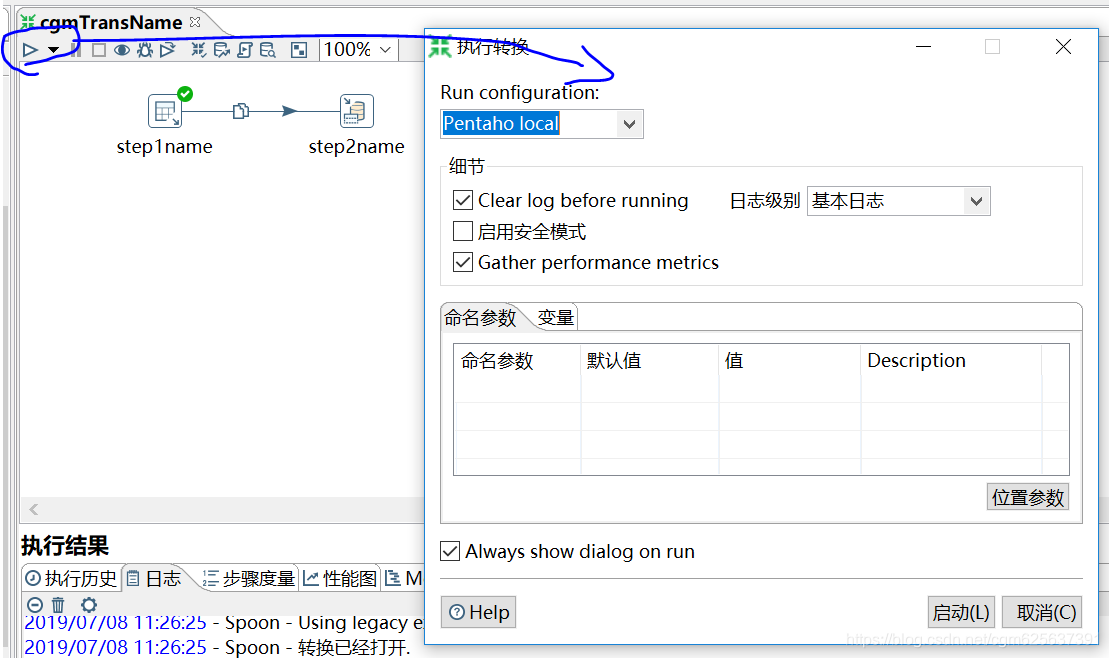The height and width of the screenshot is (658, 1109).
Task: Select the replay transformation icon
Action: pyautogui.click(x=165, y=49)
